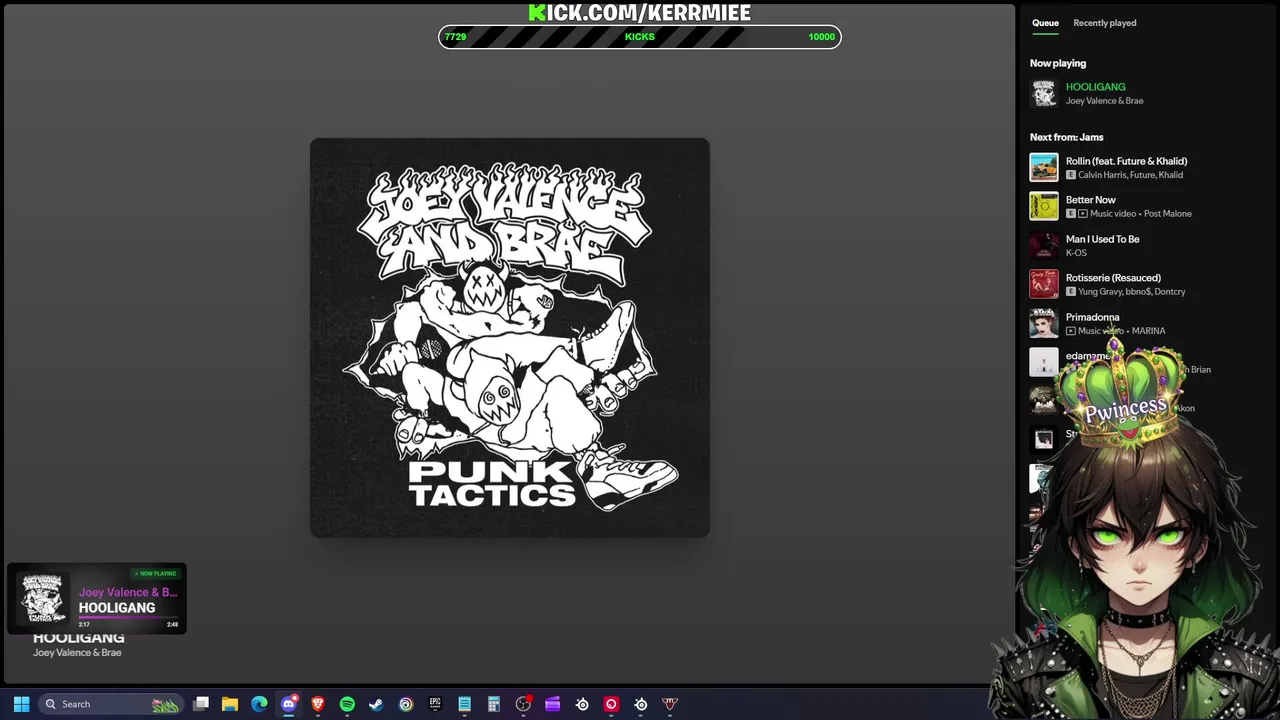Viewport: 1280px width, 720px height.
Task: Open Calculator from the taskbar
Action: coord(493,704)
